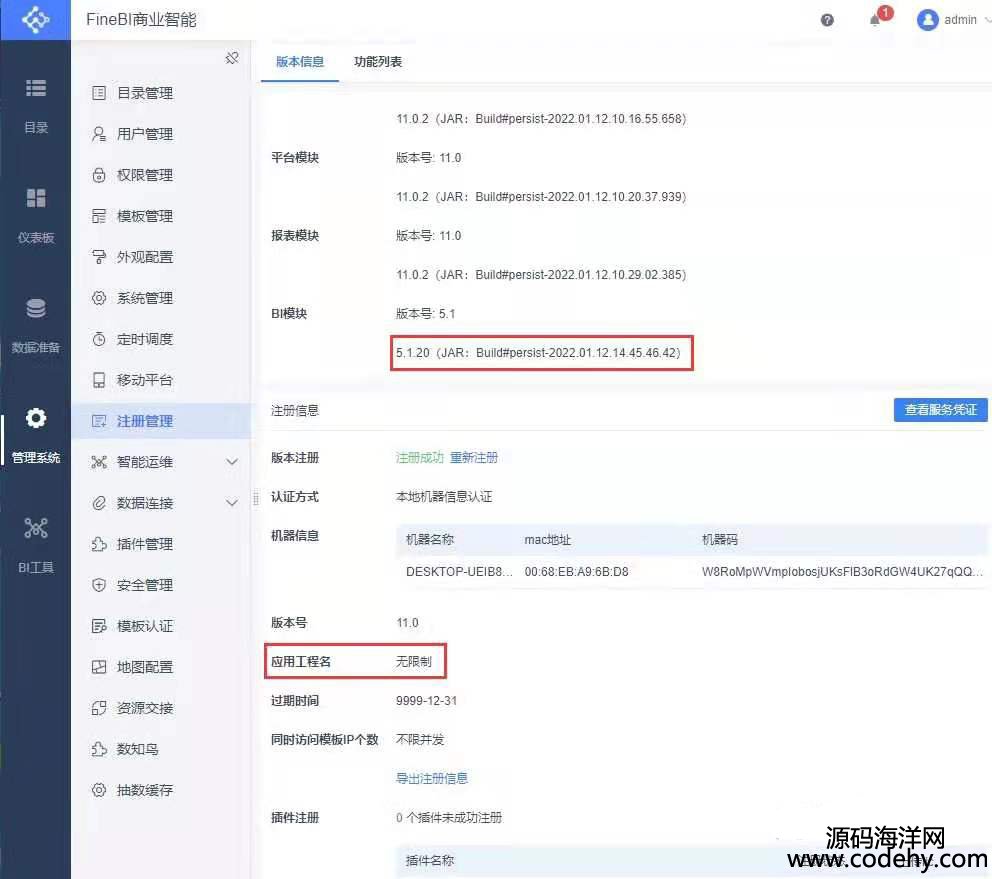The height and width of the screenshot is (879, 992).
Task: Click the admin user avatar icon
Action: [927, 20]
